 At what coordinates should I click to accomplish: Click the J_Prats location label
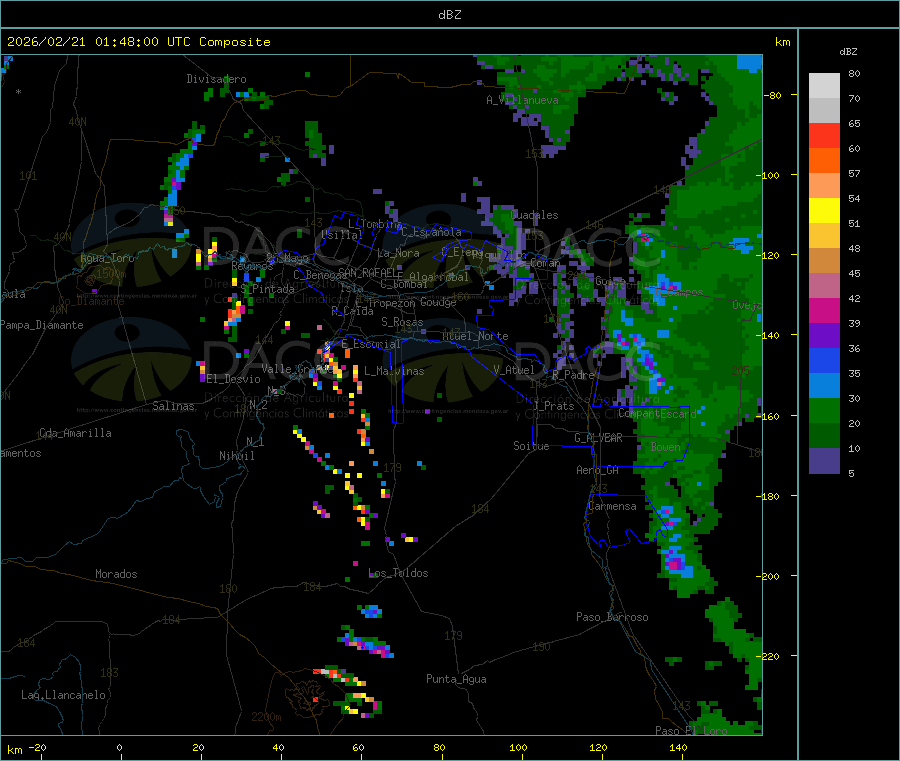pos(554,406)
